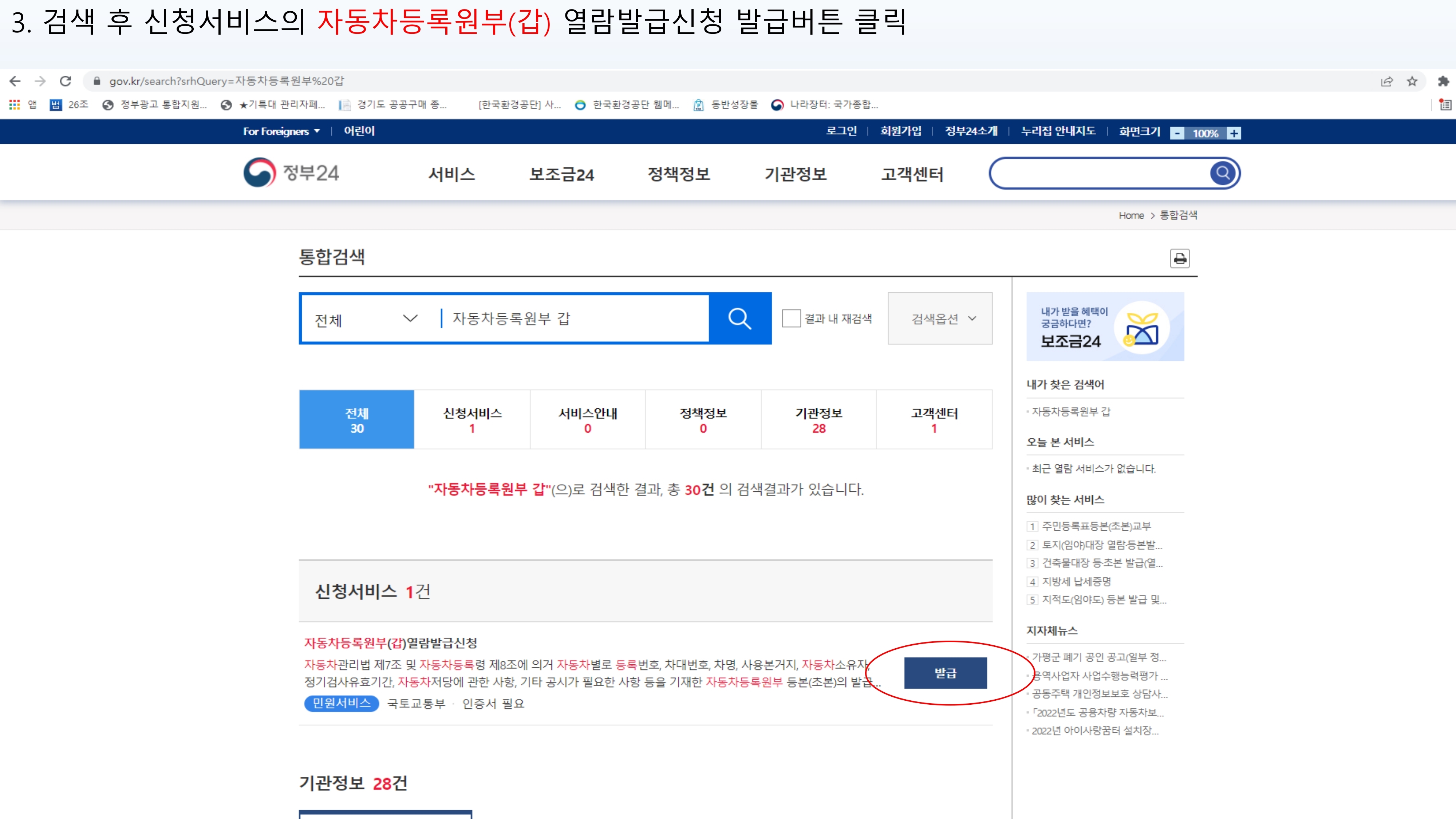Open the Apps grid bookmark icon
Viewport: 1456px width, 819px height.
tap(15, 104)
